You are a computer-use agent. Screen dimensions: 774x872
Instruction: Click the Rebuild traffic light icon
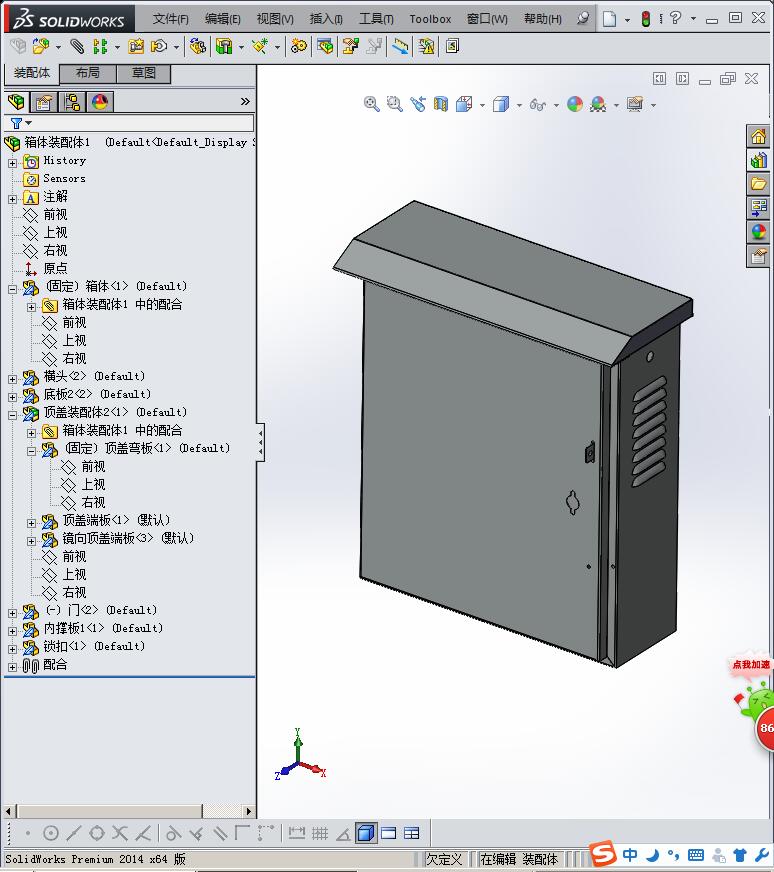pos(646,19)
